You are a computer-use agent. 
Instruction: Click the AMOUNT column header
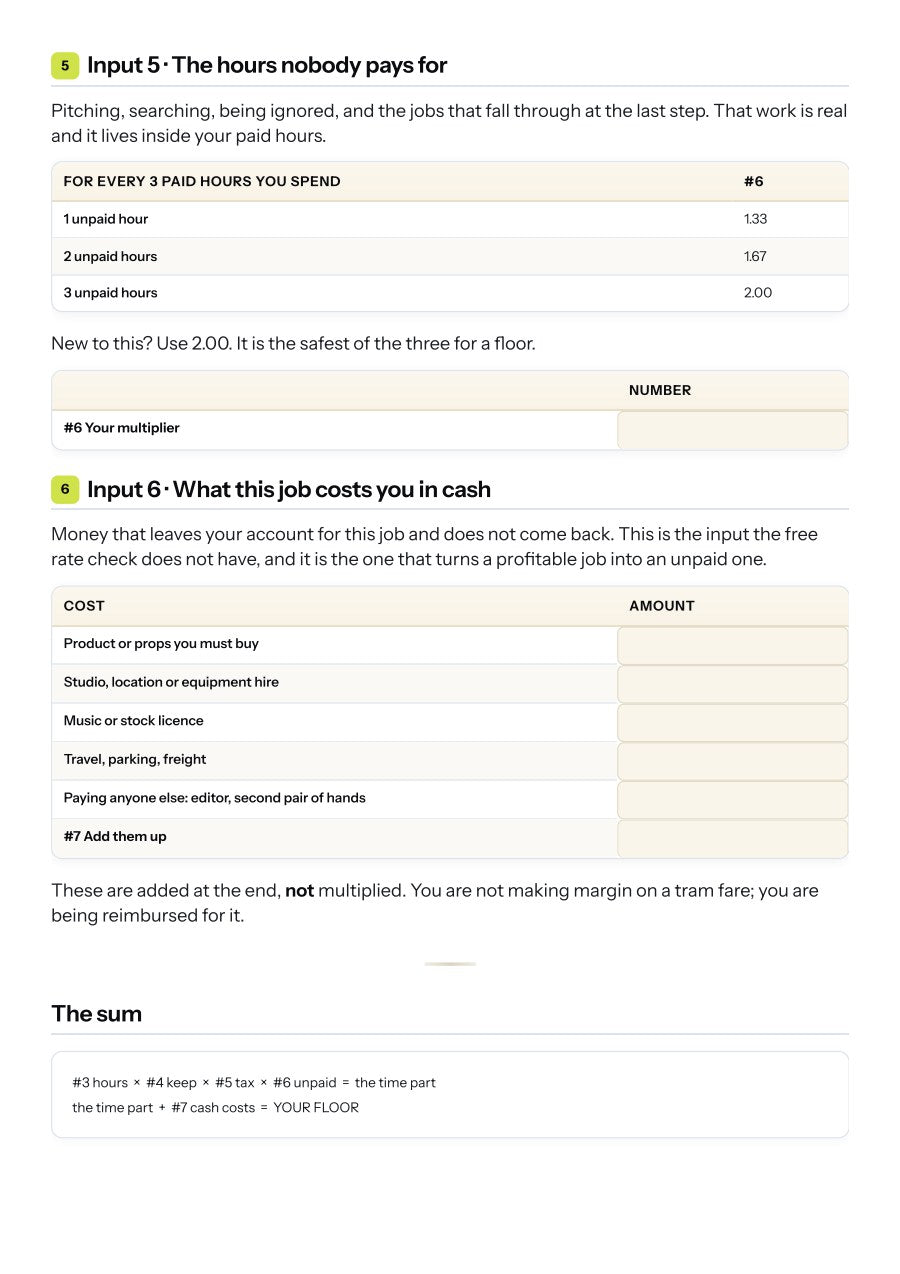point(662,606)
